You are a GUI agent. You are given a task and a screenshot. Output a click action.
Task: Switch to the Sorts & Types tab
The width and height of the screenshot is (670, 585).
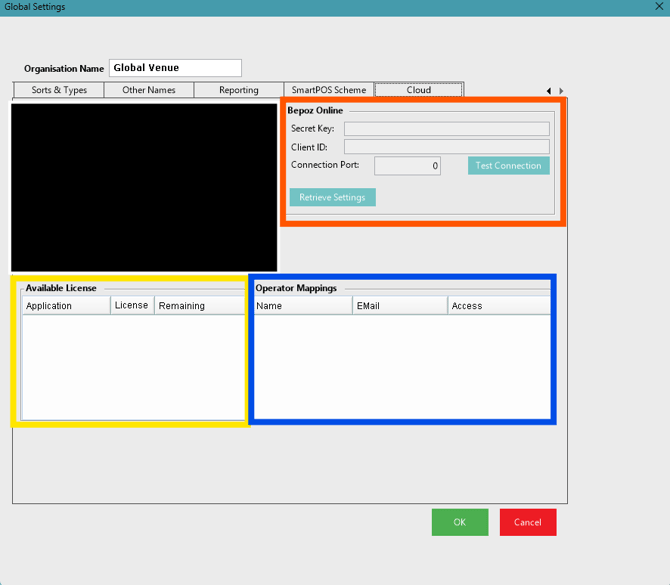59,90
